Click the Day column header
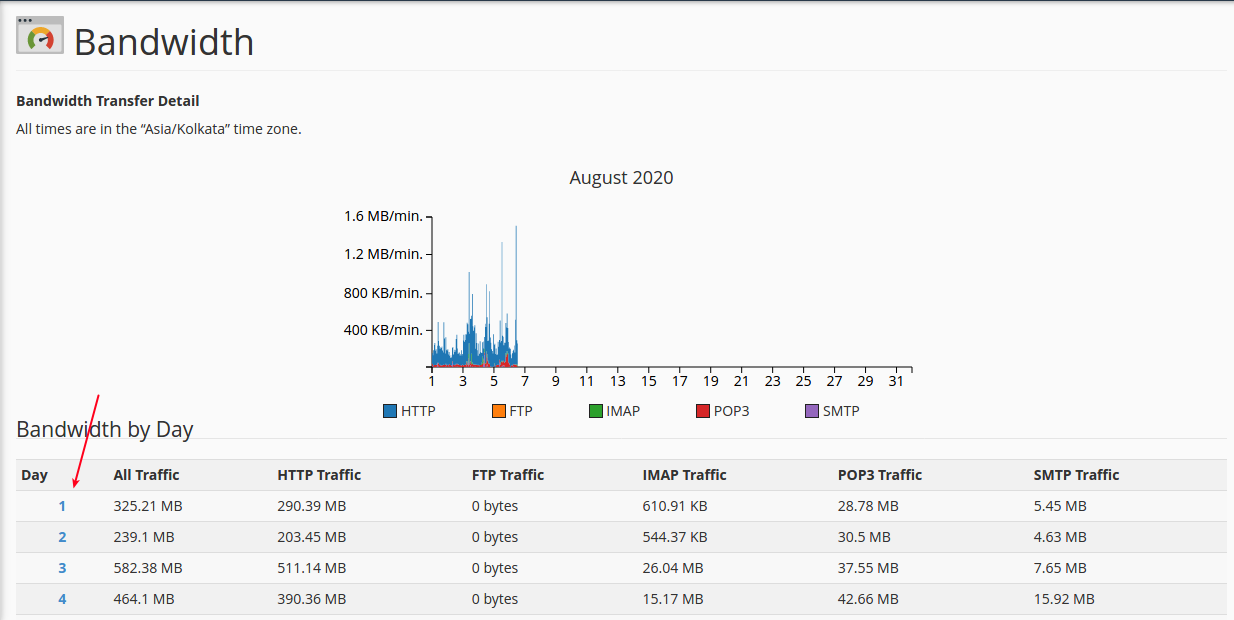Viewport: 1234px width, 620px height. [x=34, y=475]
